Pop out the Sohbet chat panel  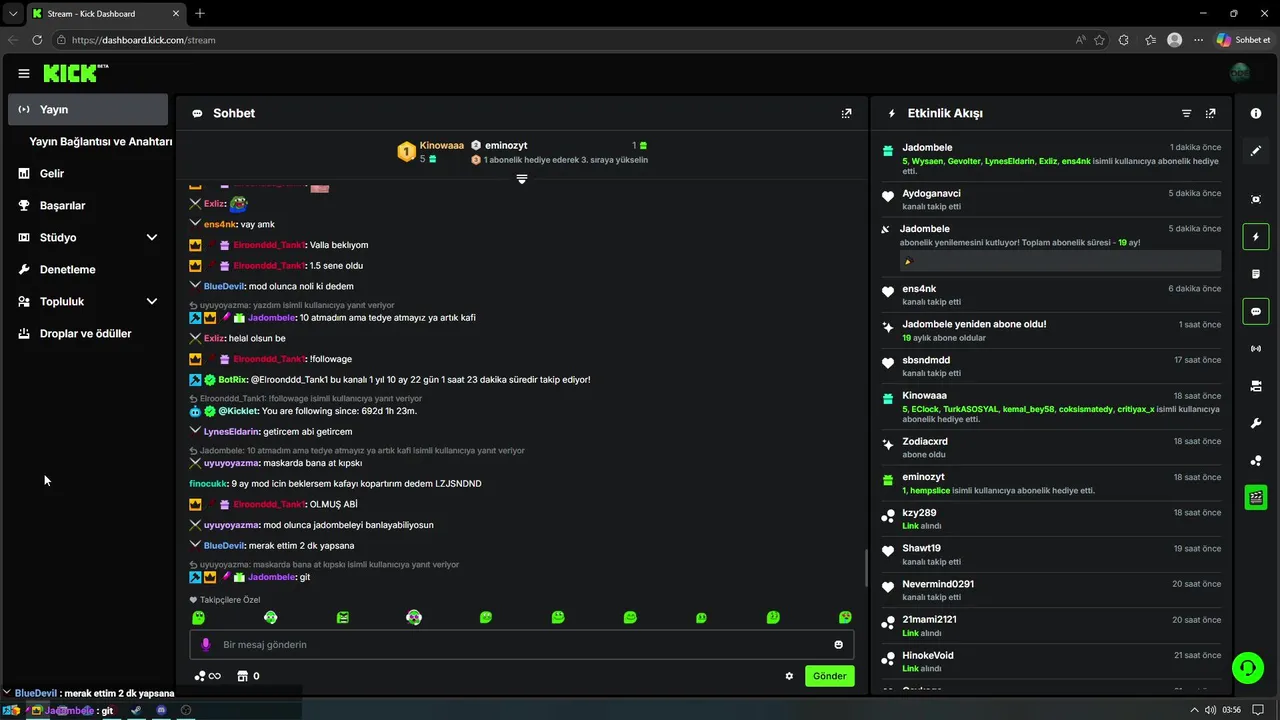coord(846,113)
